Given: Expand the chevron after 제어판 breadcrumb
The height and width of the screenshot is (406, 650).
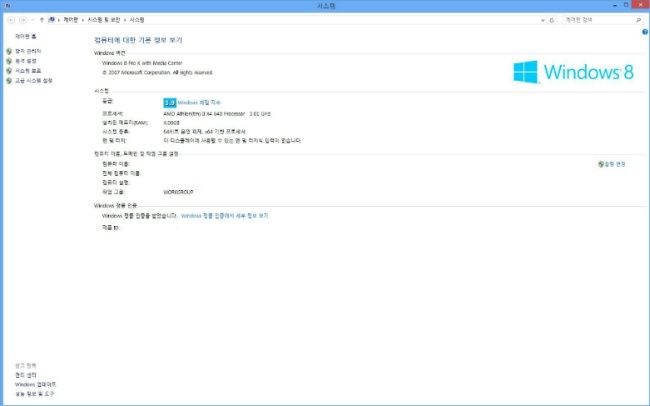Looking at the screenshot, I should click(83, 20).
